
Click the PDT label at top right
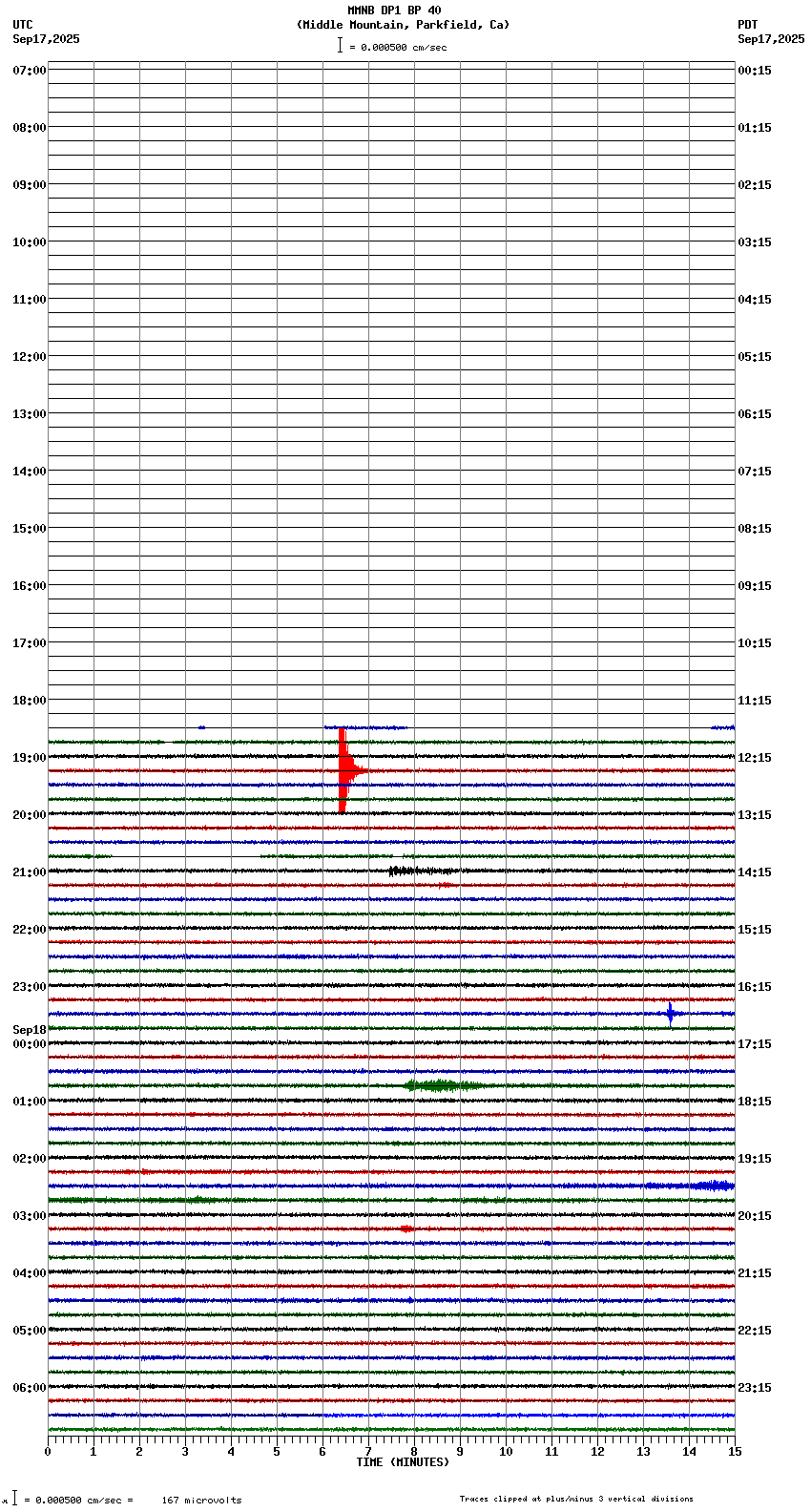pos(747,25)
